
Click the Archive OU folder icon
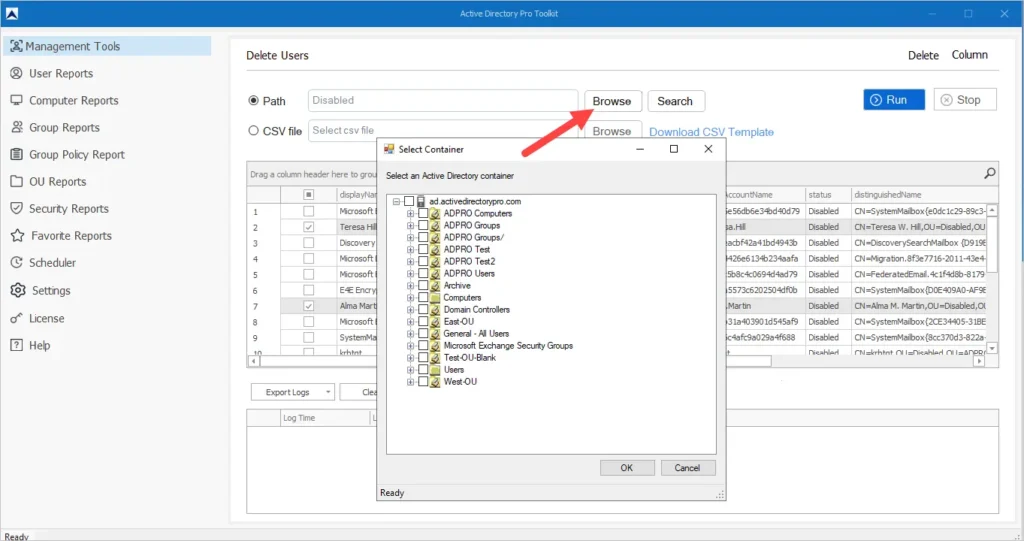[x=435, y=286]
